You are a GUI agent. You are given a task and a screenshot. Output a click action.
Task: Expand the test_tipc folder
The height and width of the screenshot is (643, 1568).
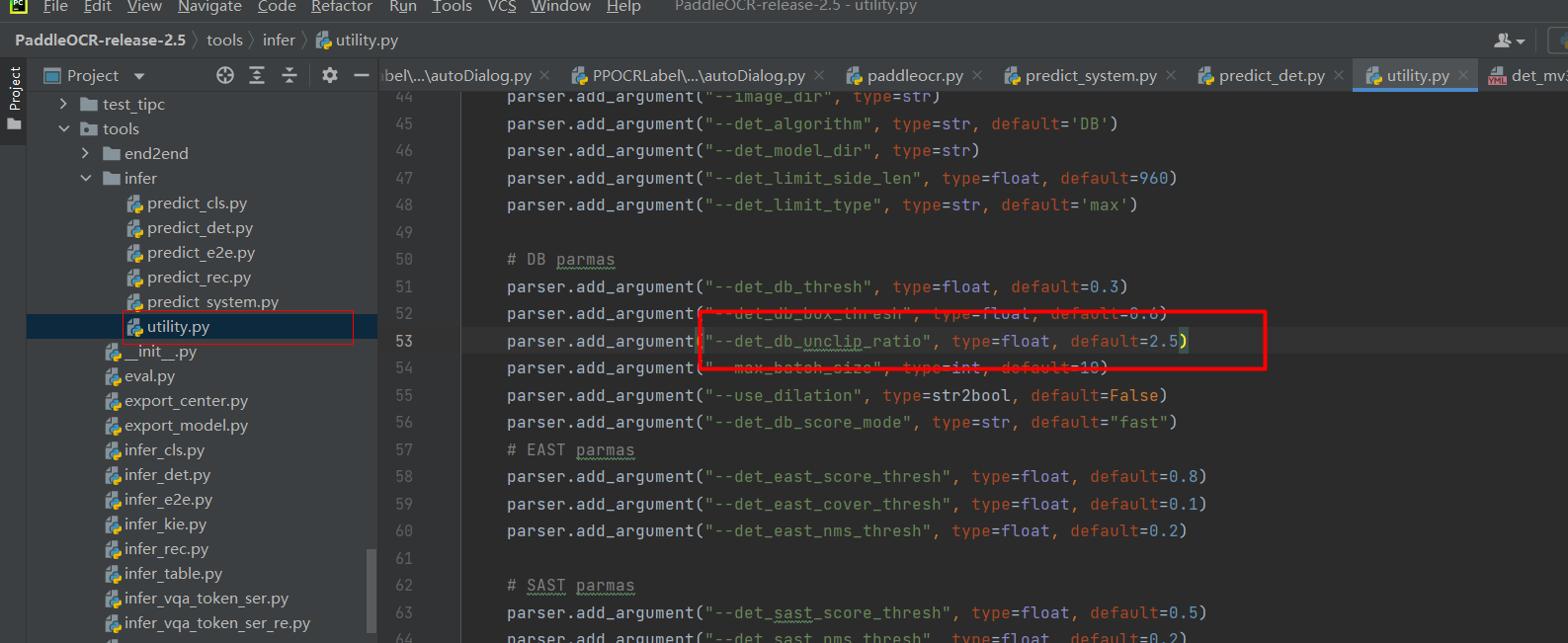63,104
